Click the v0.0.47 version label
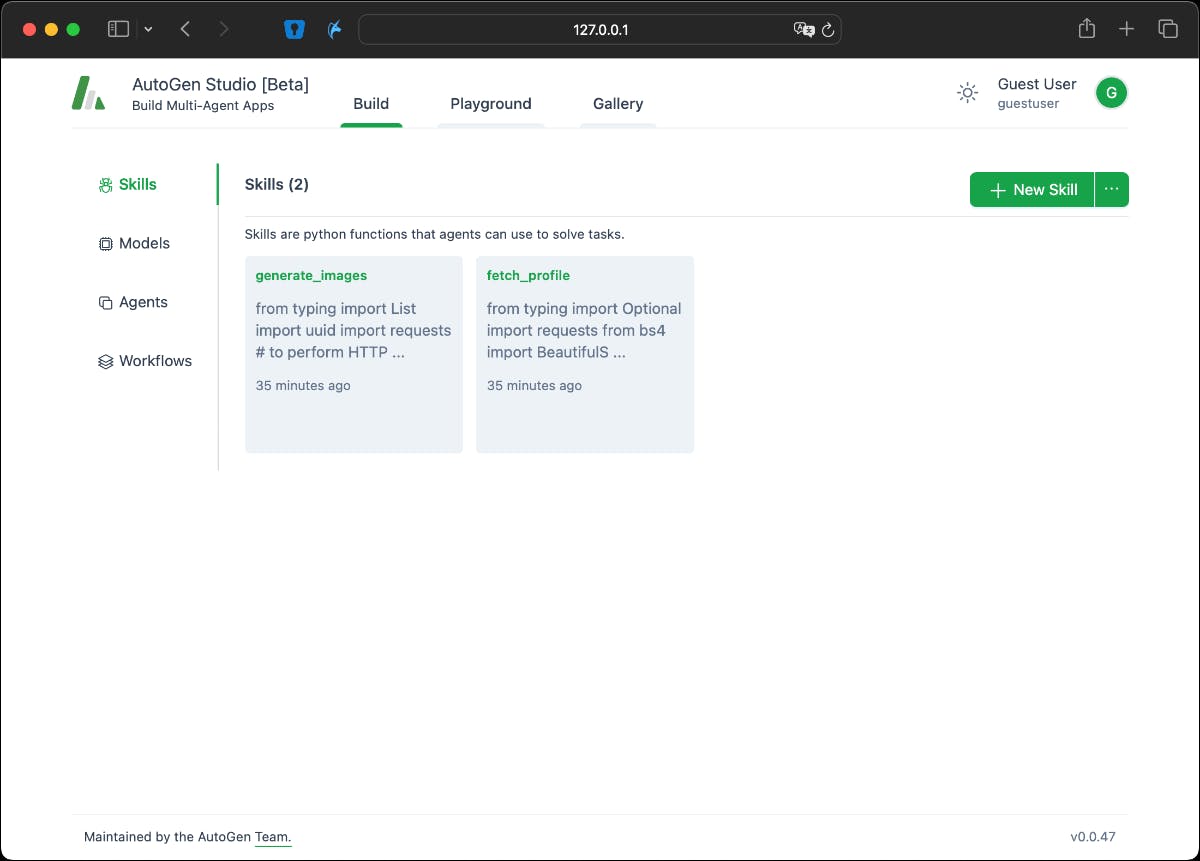Image resolution: width=1200 pixels, height=861 pixels. pos(1093,837)
